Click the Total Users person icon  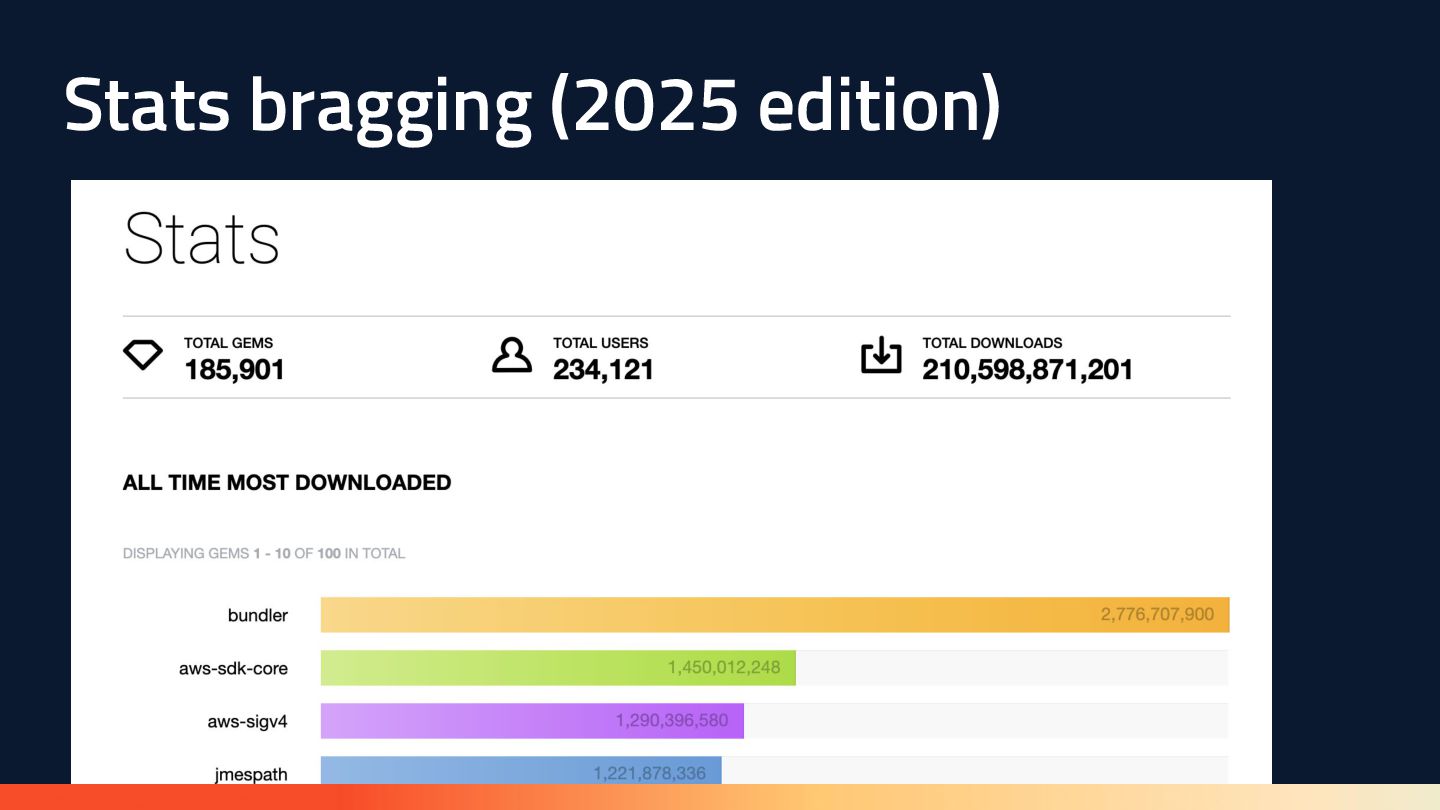(x=512, y=355)
